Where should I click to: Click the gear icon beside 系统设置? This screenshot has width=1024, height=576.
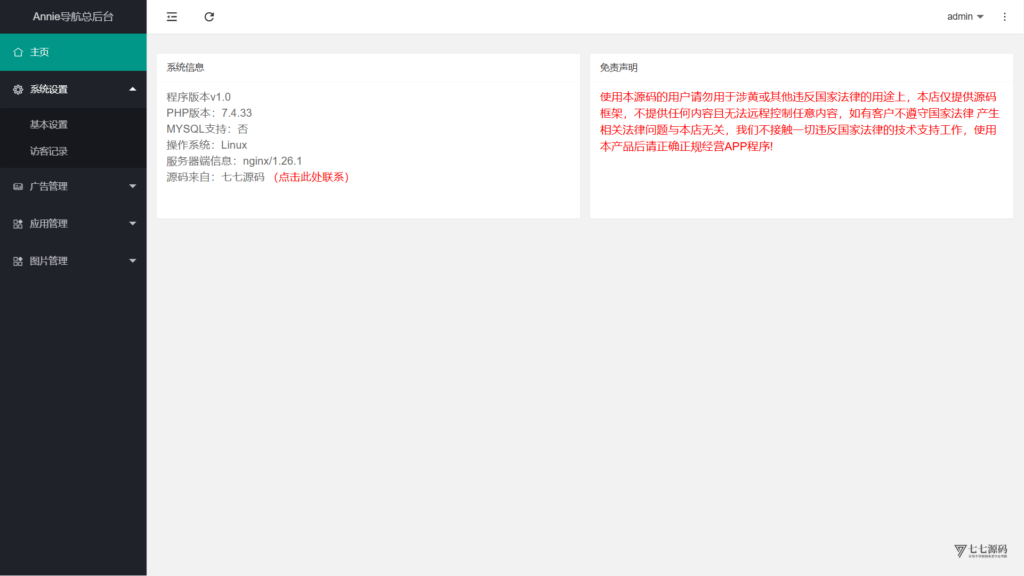click(x=18, y=89)
